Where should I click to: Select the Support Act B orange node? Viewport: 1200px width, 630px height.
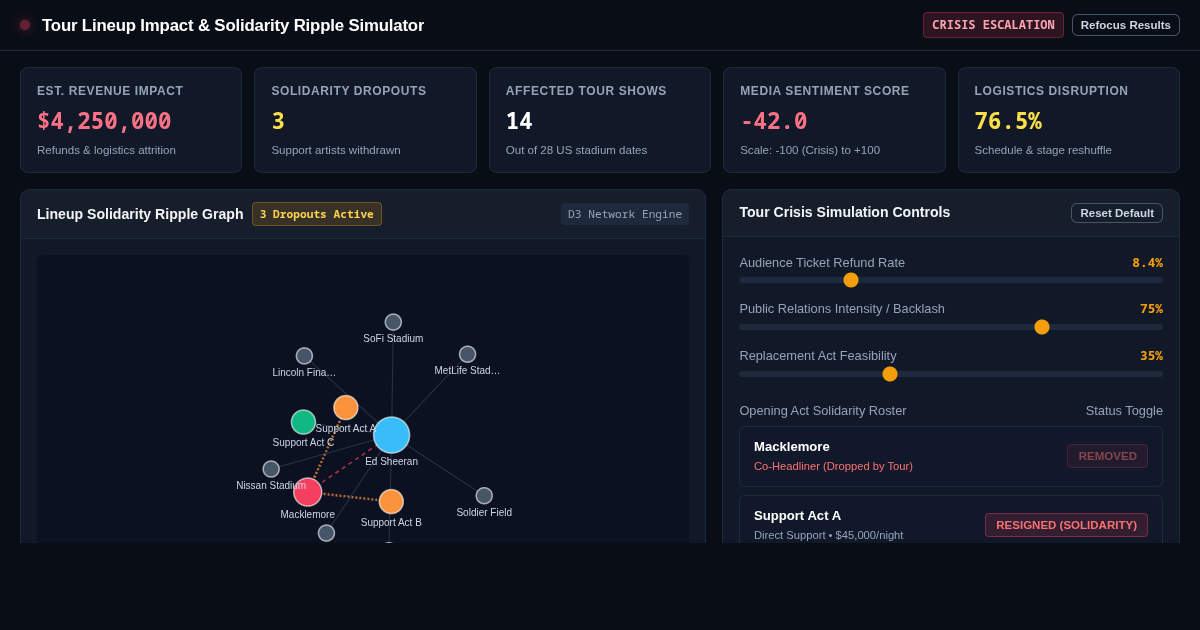pos(391,502)
